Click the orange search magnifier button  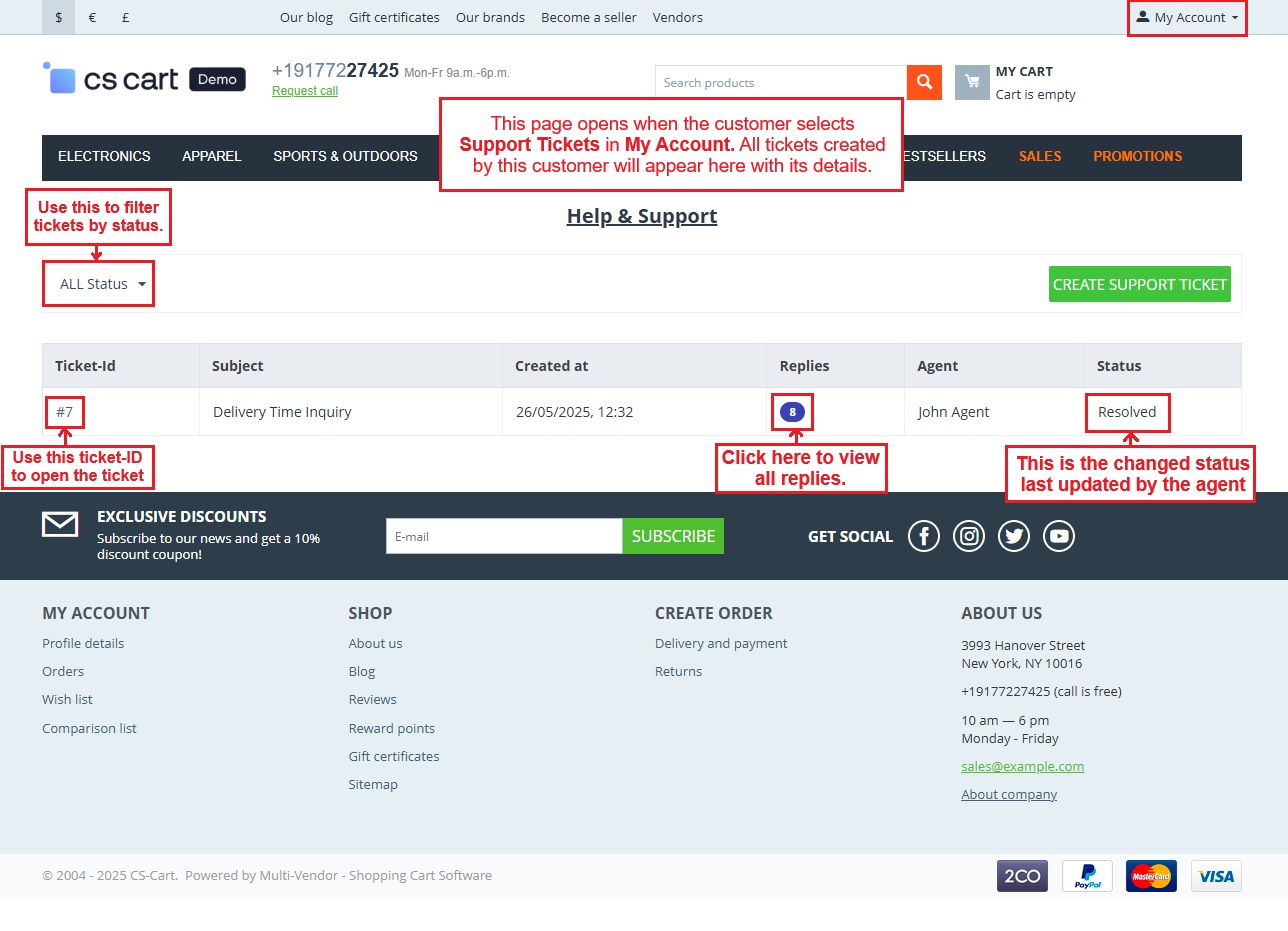pos(924,83)
